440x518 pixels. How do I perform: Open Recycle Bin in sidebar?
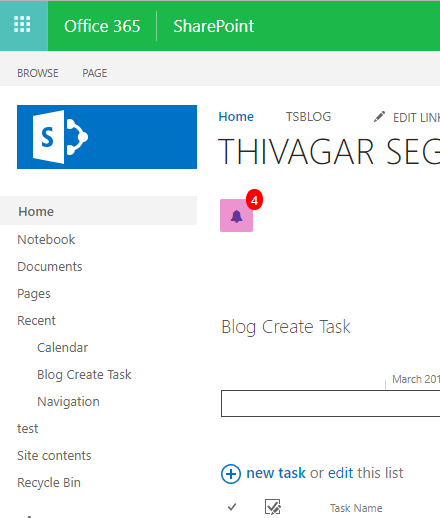point(49,483)
